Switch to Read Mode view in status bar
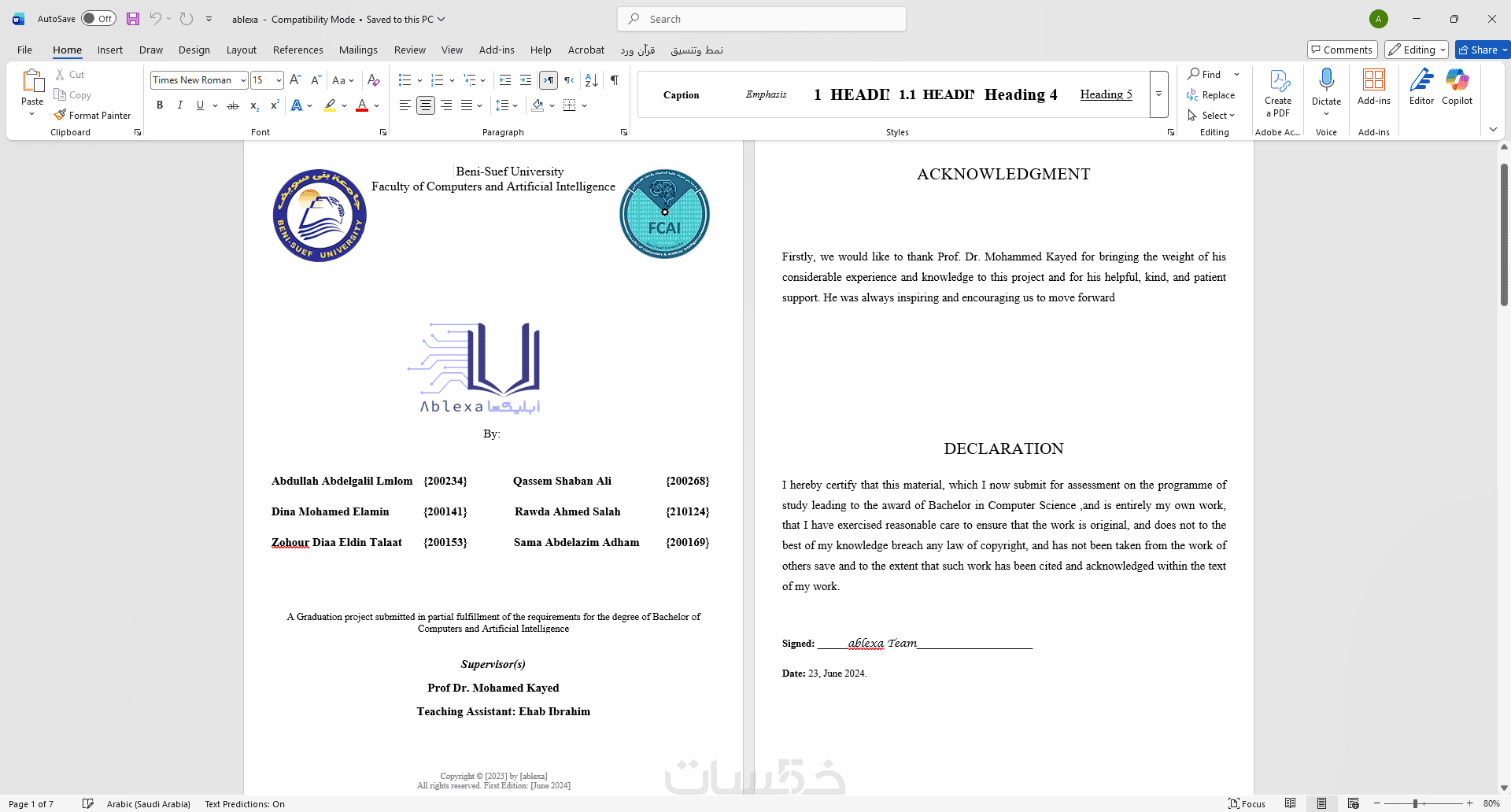 [x=1291, y=803]
